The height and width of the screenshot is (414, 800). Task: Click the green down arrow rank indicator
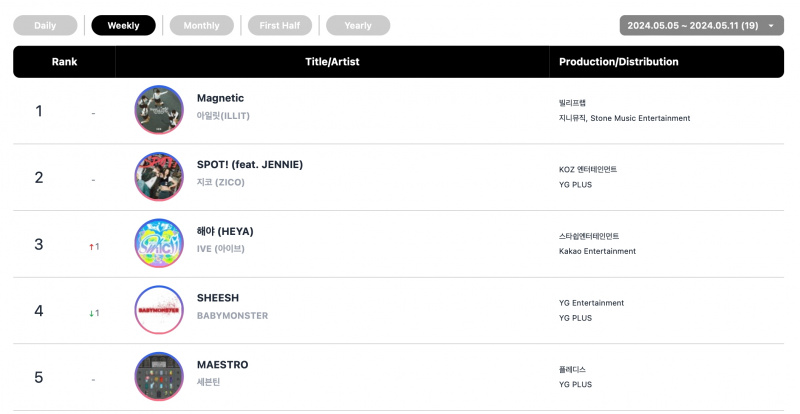click(91, 313)
